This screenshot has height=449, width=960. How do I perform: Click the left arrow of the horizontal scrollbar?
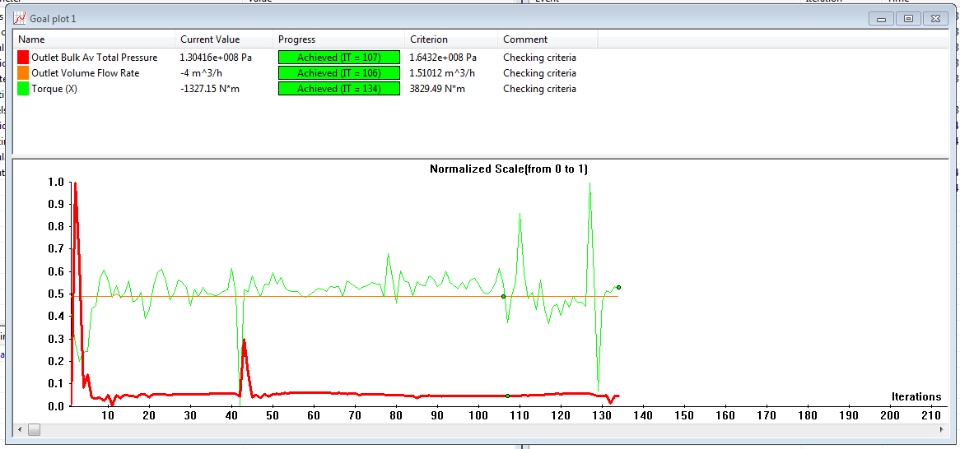(18, 430)
